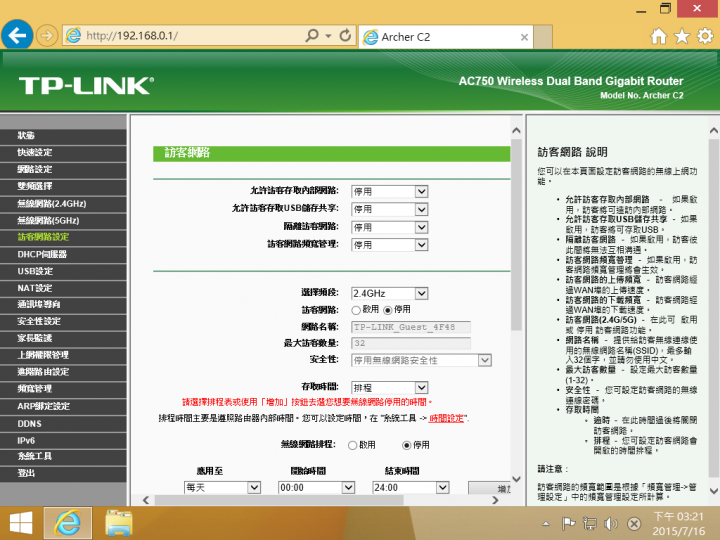Viewport: 720px width, 540px height.
Task: Open the Windows Start button
Action: 21,523
